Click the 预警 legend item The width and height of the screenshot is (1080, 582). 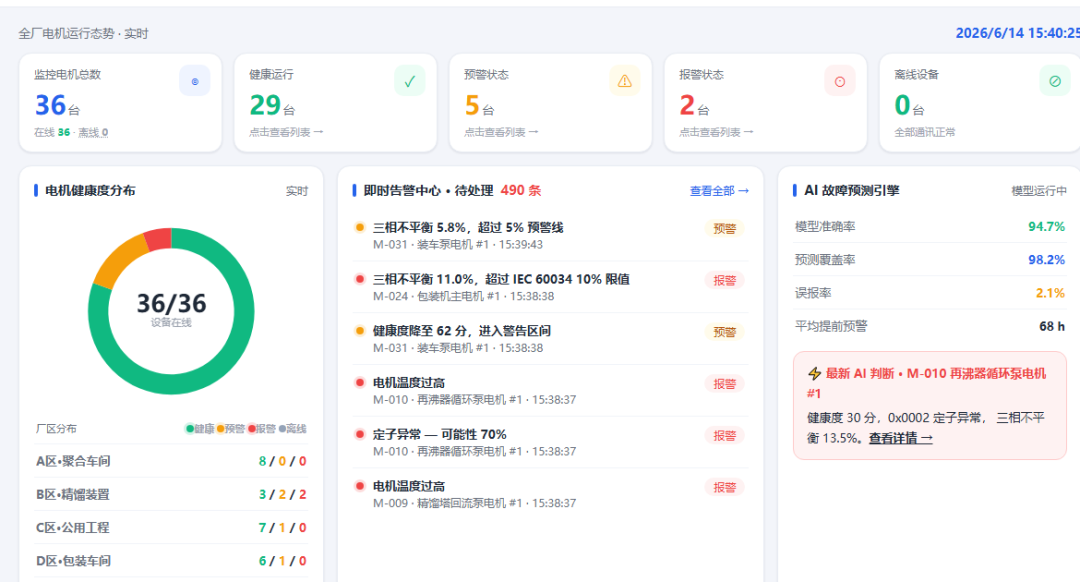pyautogui.click(x=231, y=428)
